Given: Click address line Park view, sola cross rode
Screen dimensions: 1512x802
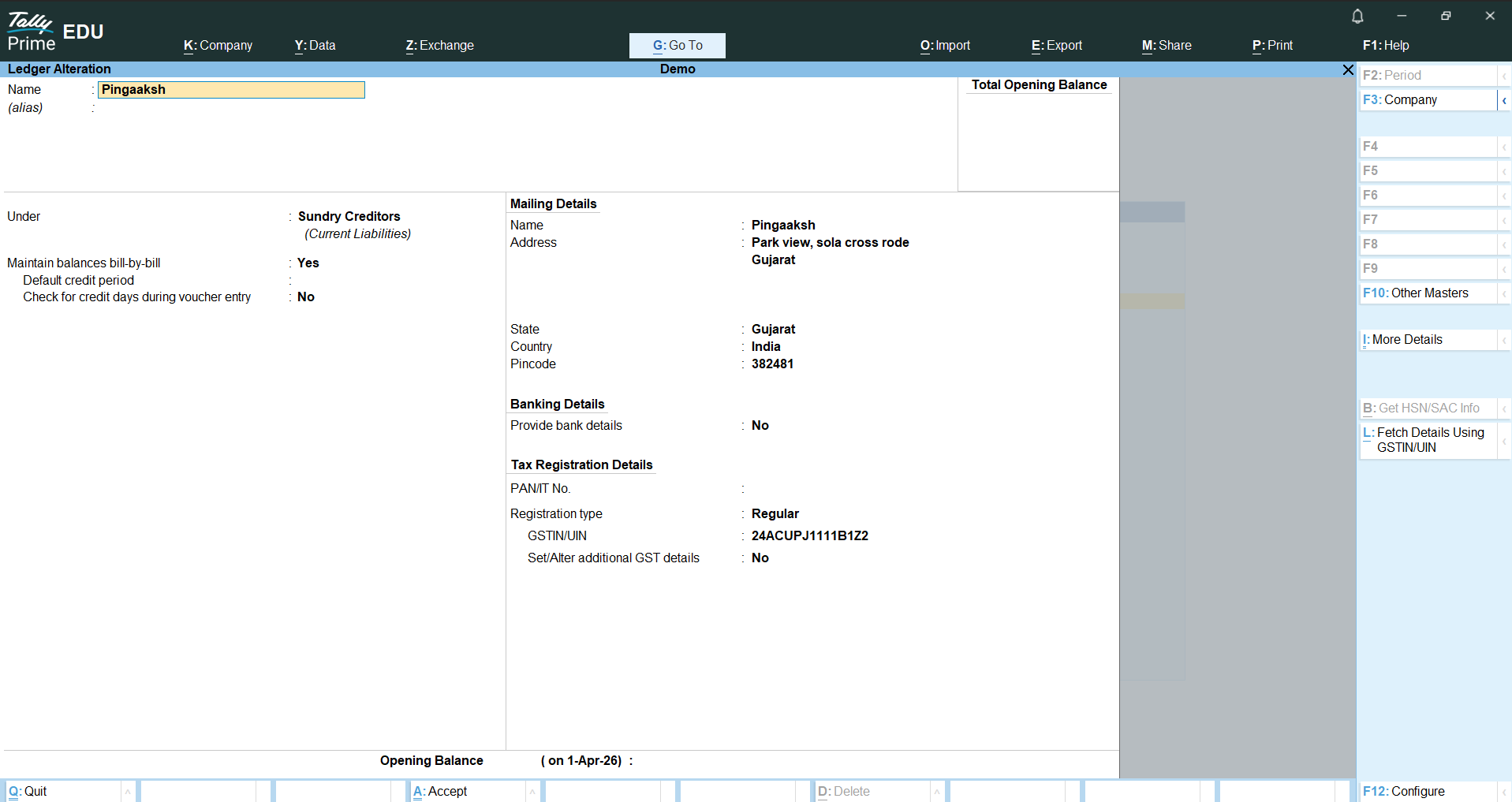Looking at the screenshot, I should [830, 242].
